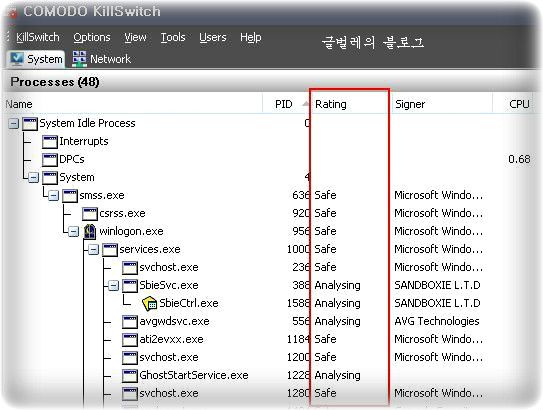Click PID 1000 of services.exe

coord(298,249)
